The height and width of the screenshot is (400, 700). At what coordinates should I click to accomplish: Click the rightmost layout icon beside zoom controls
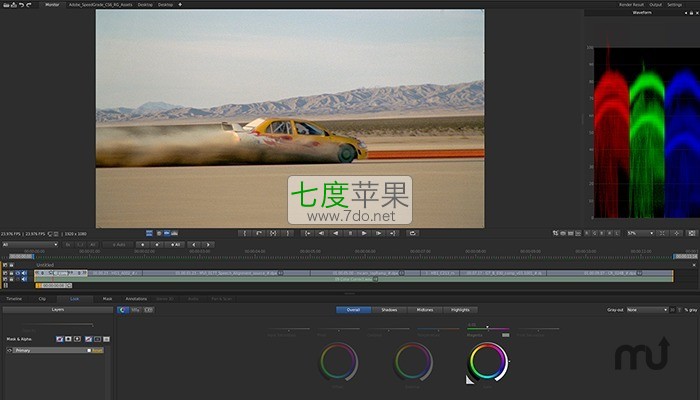[x=692, y=233]
